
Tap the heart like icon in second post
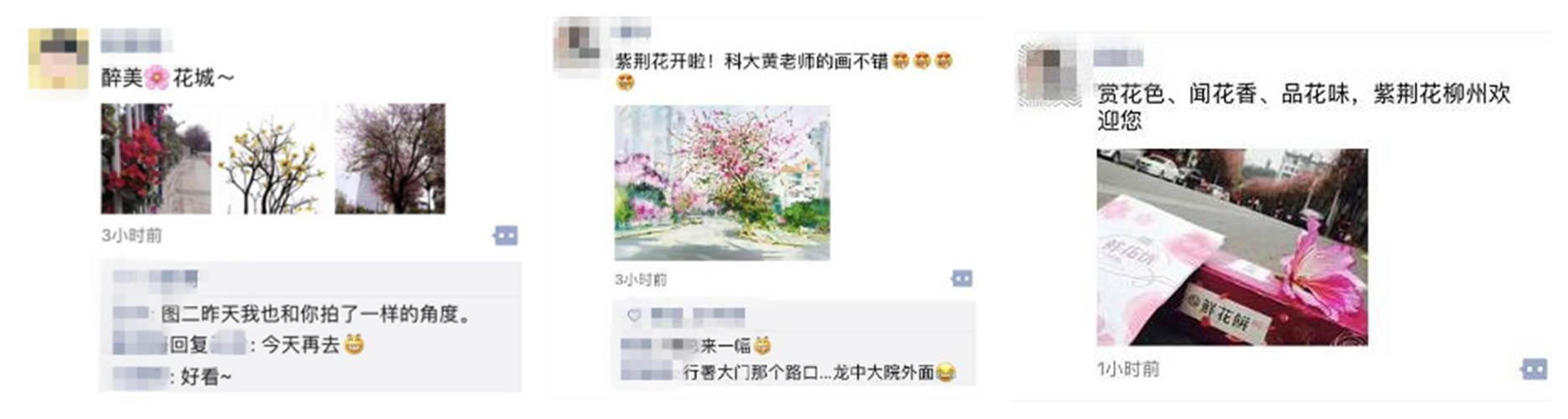634,316
